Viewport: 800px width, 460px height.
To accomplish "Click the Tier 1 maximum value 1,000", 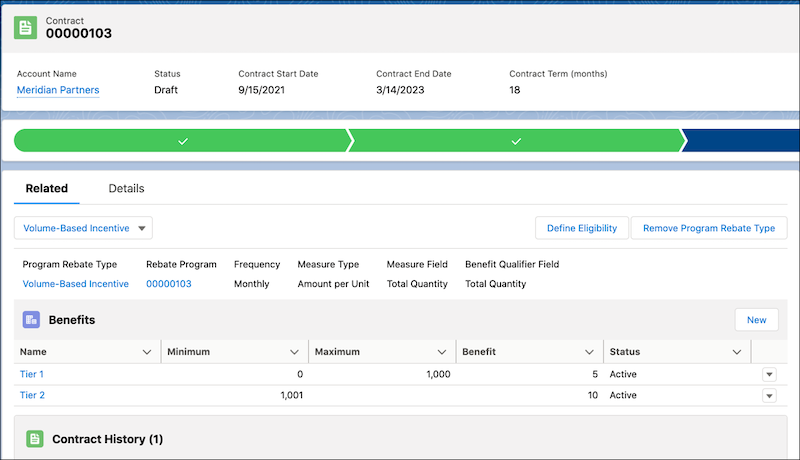I will pyautogui.click(x=438, y=374).
